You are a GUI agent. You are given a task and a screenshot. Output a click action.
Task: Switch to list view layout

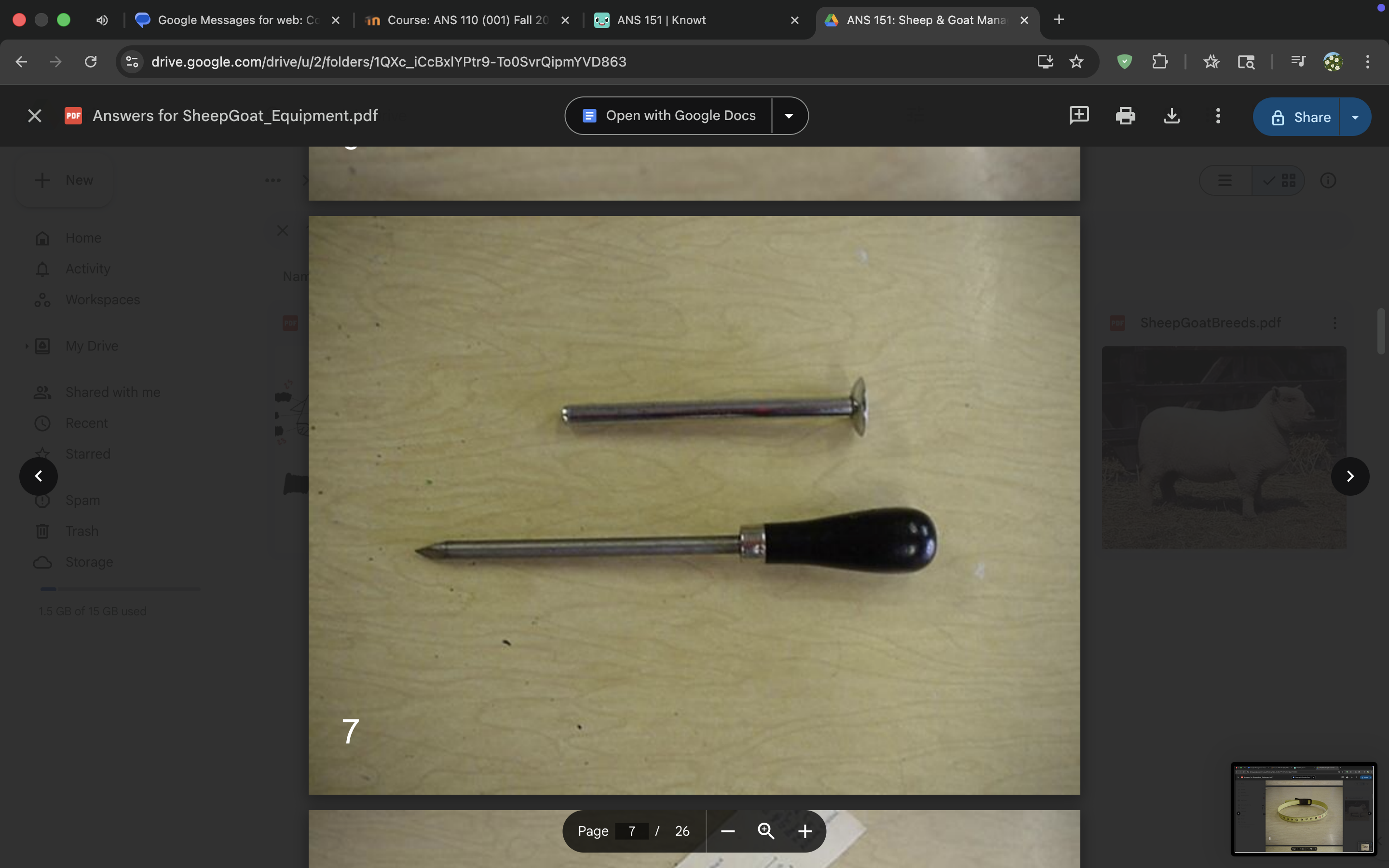1224,180
